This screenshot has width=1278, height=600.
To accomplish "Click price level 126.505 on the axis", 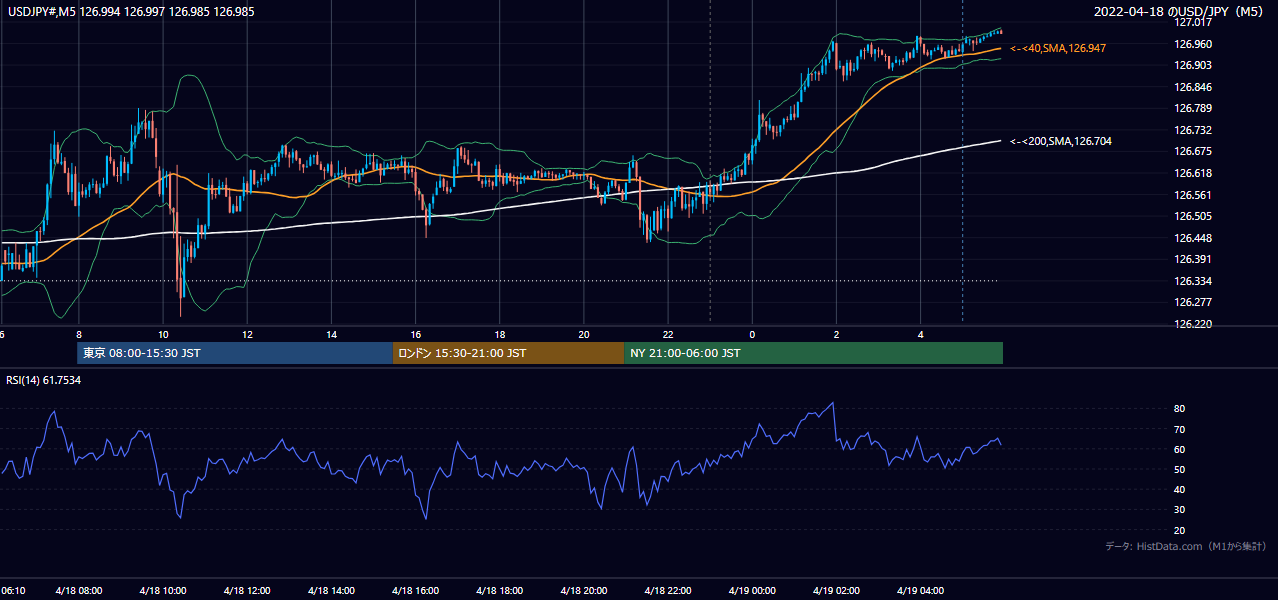I will (1193, 216).
